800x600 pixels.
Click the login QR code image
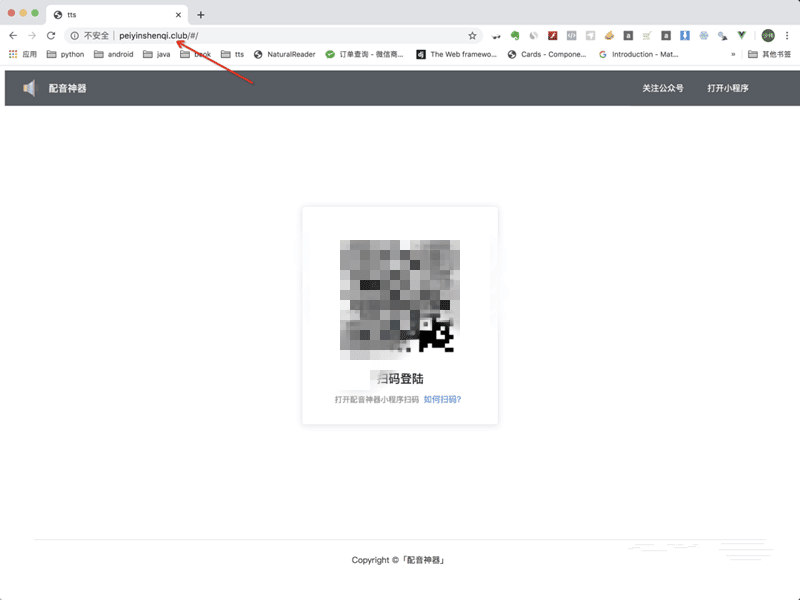pyautogui.click(x=400, y=299)
